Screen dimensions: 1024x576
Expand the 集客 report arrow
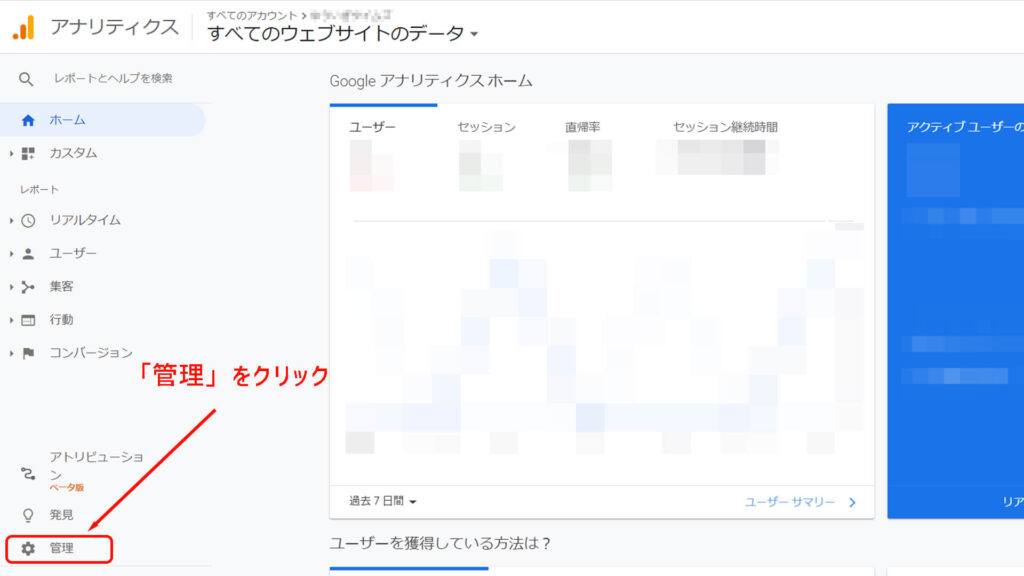click(x=11, y=287)
